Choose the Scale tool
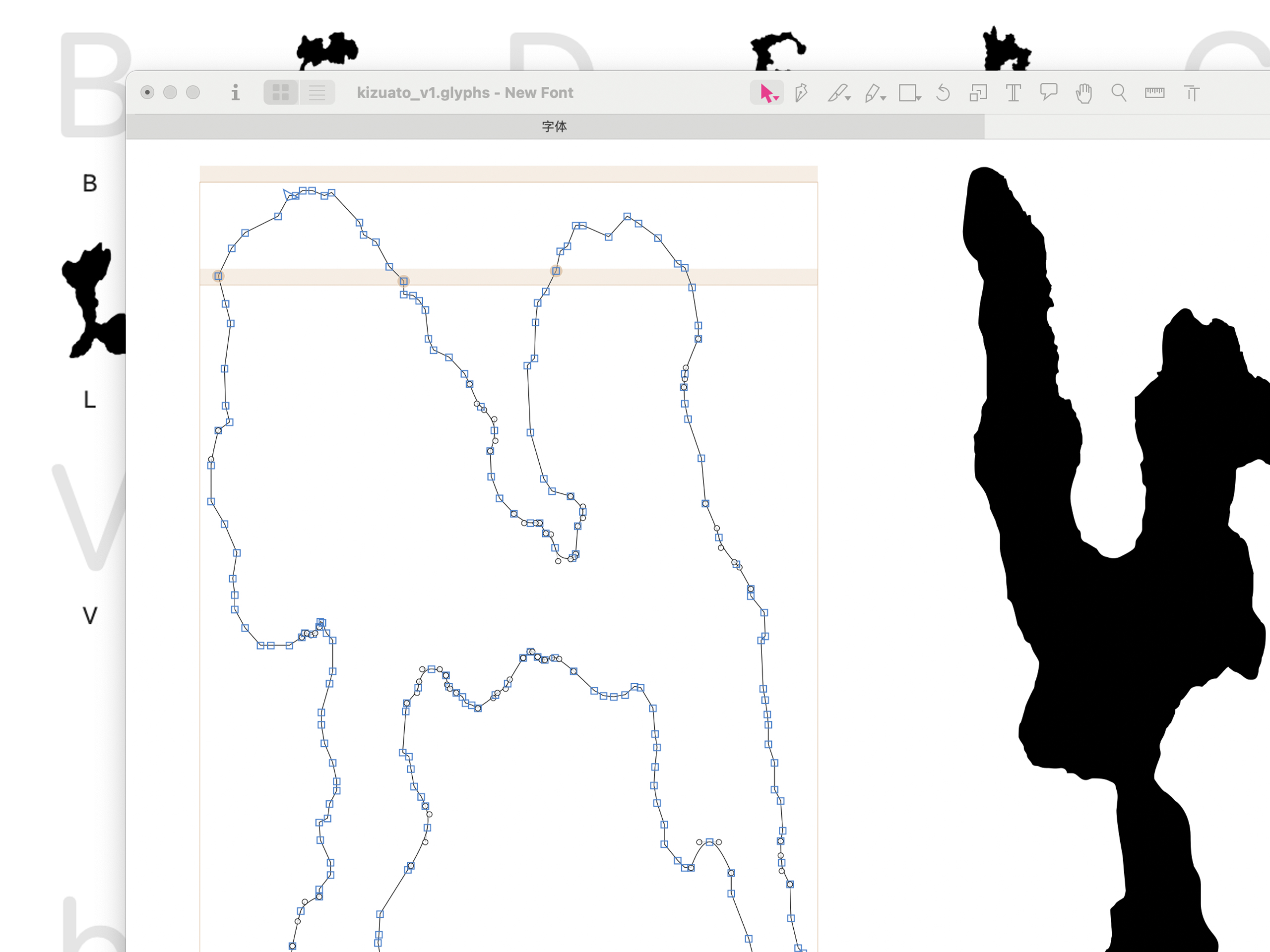This screenshot has width=1270, height=952. [978, 92]
